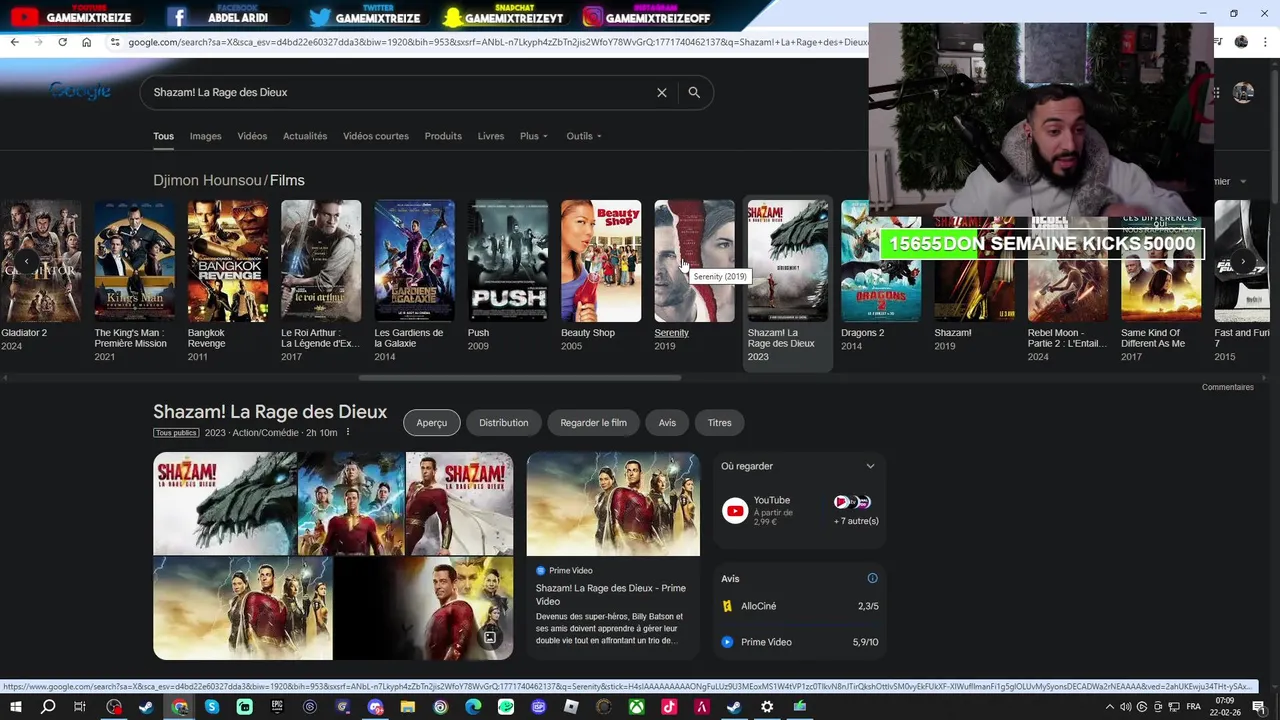Open Shazam! La Rage des Dieux - Prime Vidéo link
1280x720 pixels.
pyautogui.click(x=610, y=595)
